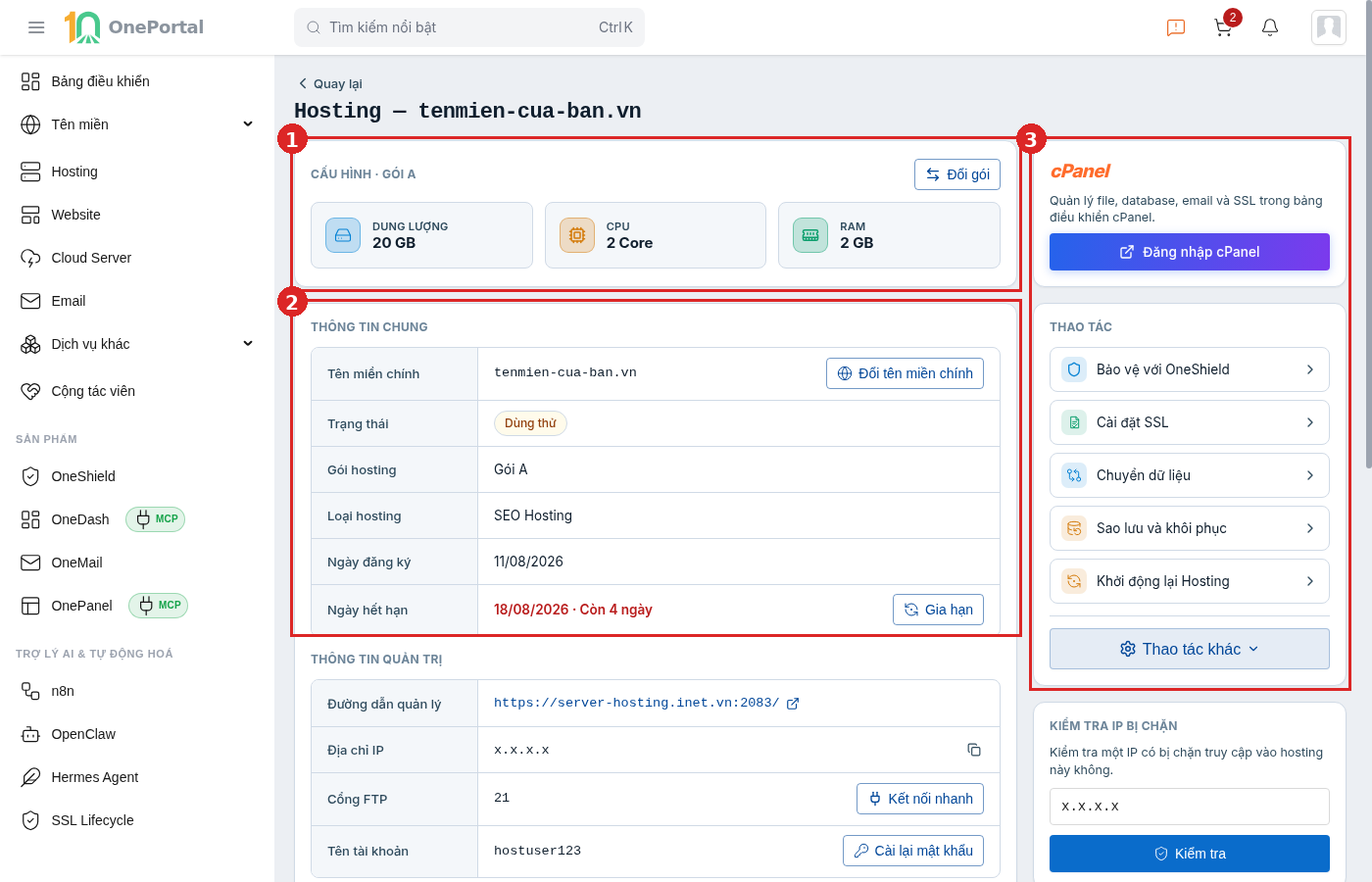Viewport: 1372px width, 882px height.
Task: Open Sao lưu và khôi phục action
Action: pos(1190,528)
